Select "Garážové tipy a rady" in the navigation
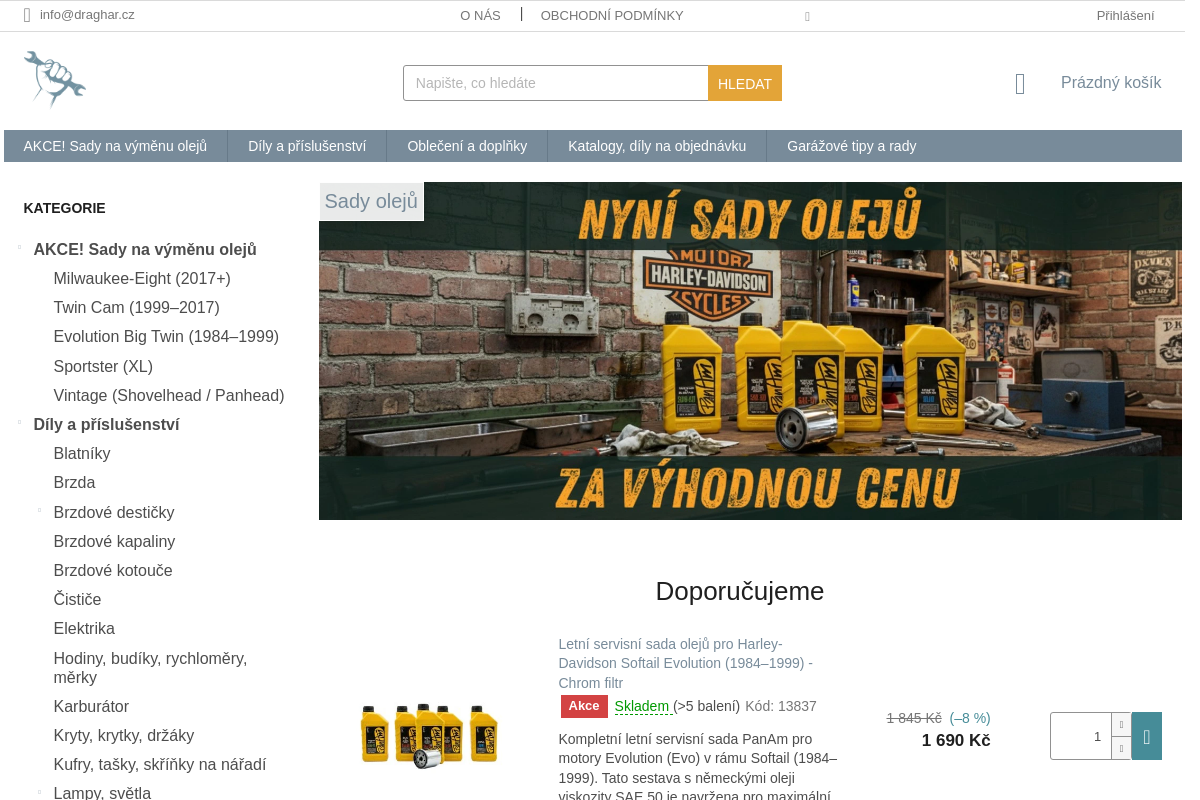Viewport: 1200px width, 800px height. click(x=851, y=145)
